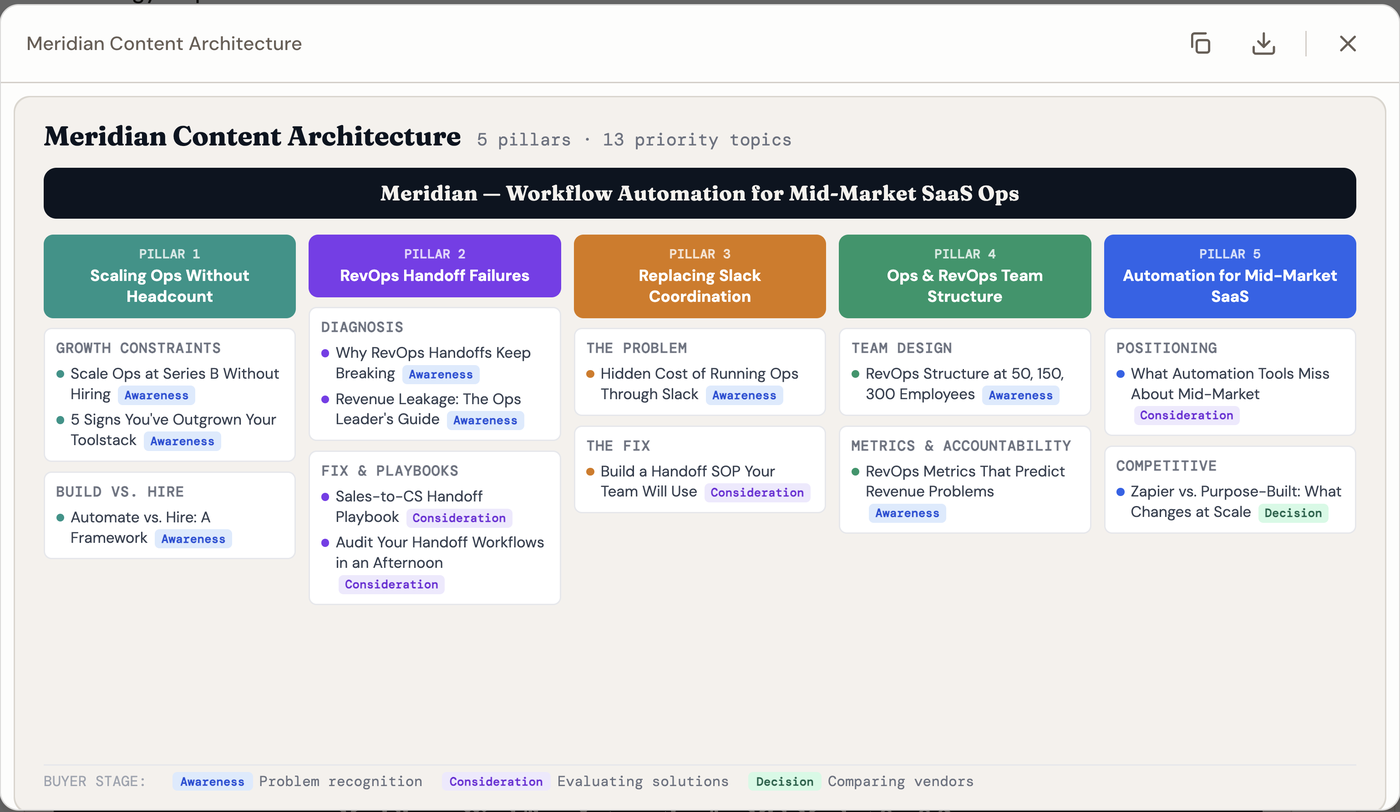
Task: Click Awareness tag under RevOps Metrics That Predict
Action: 907,513
